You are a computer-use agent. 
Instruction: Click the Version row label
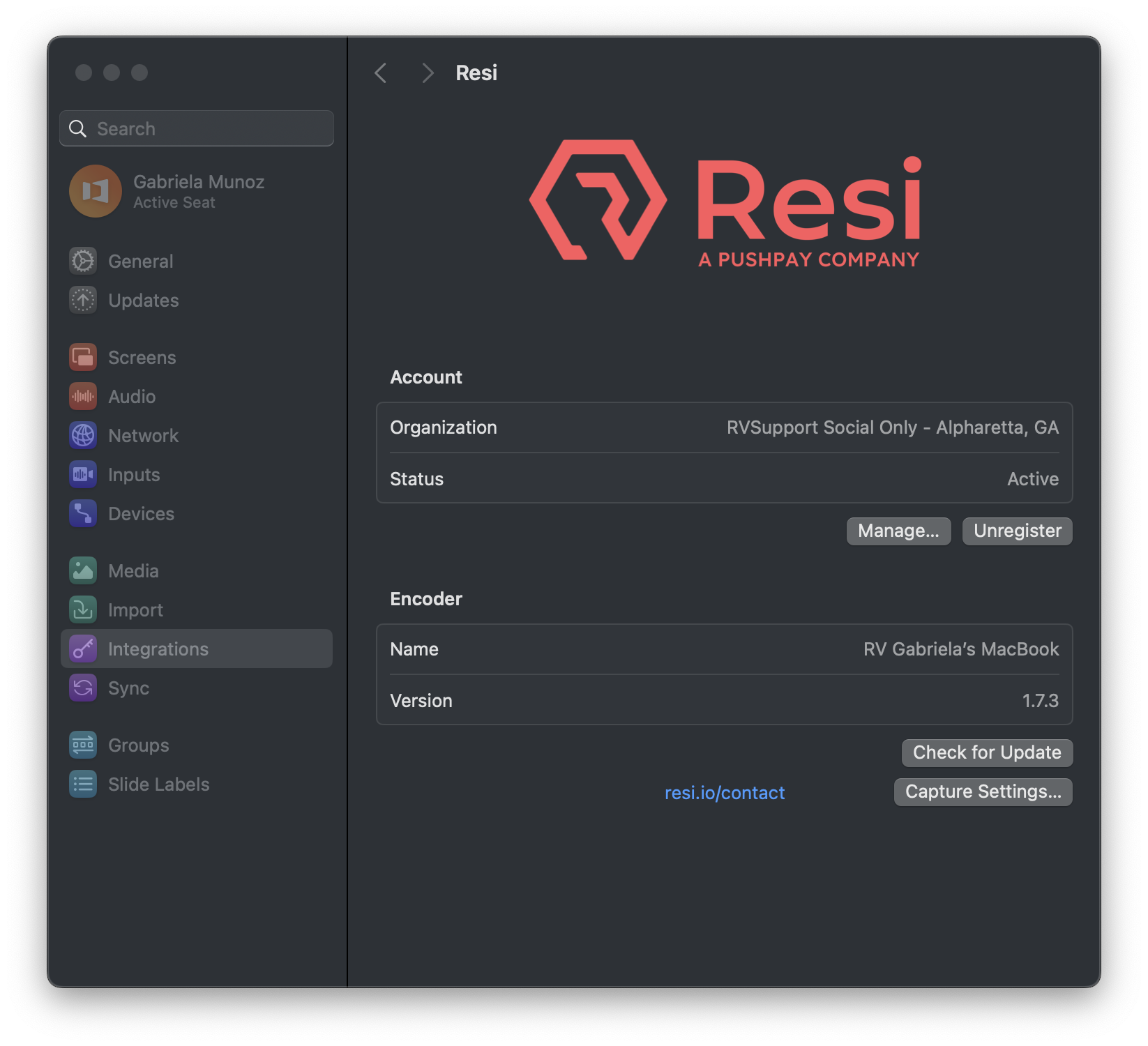click(x=421, y=700)
